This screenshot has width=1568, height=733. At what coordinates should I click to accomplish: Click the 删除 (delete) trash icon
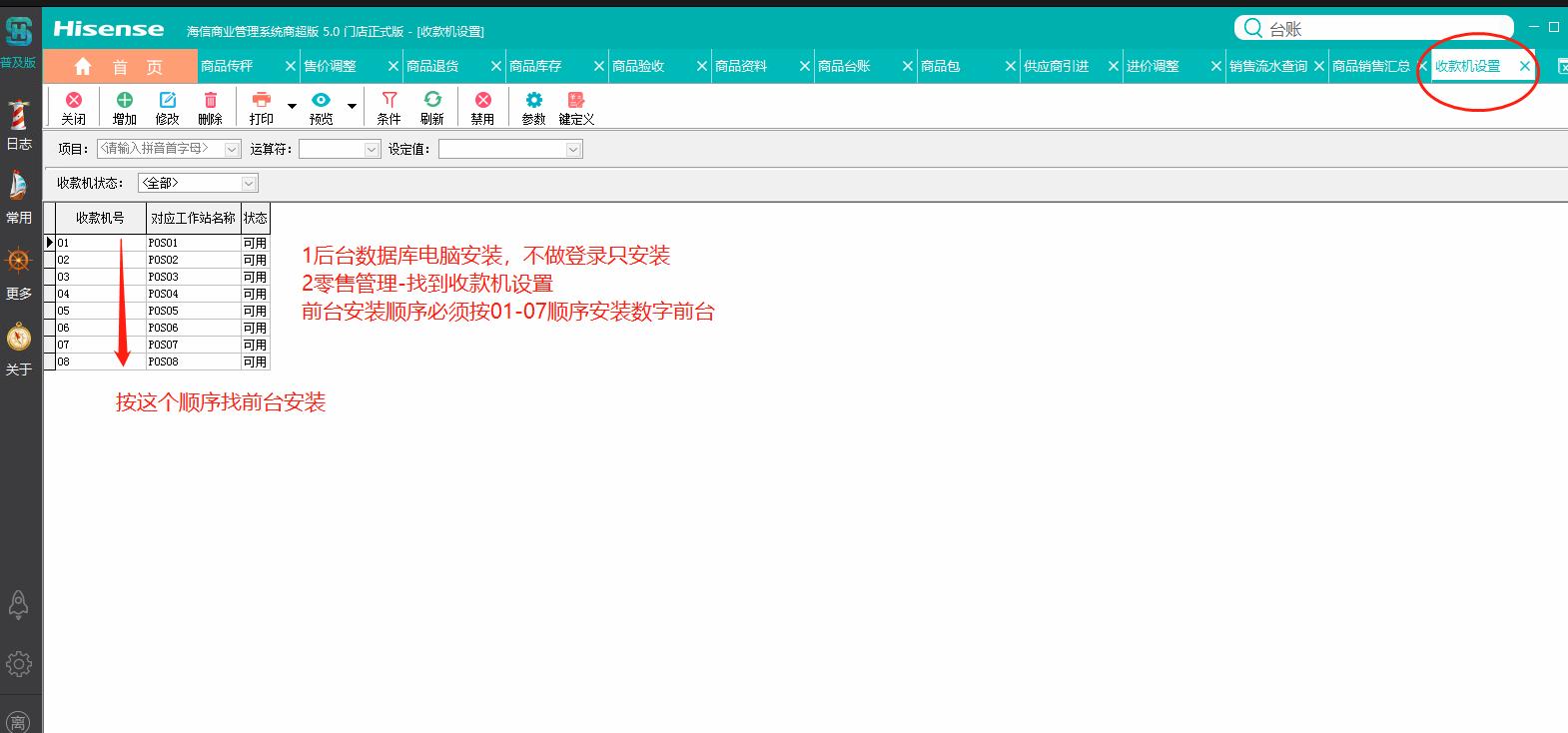[x=211, y=100]
